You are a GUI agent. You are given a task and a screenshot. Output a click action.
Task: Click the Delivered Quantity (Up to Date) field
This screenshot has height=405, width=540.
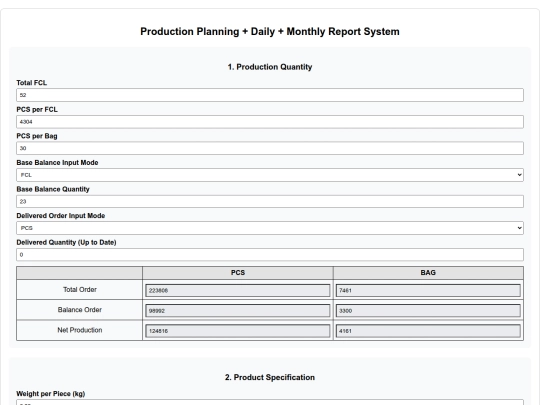(x=270, y=255)
